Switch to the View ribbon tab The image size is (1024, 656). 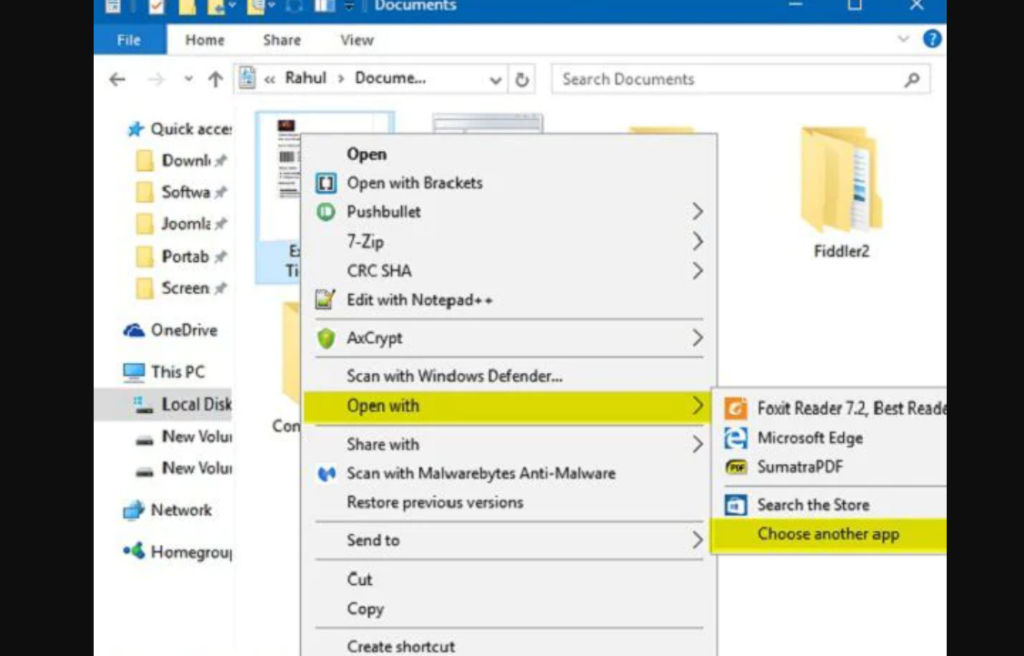pos(357,40)
